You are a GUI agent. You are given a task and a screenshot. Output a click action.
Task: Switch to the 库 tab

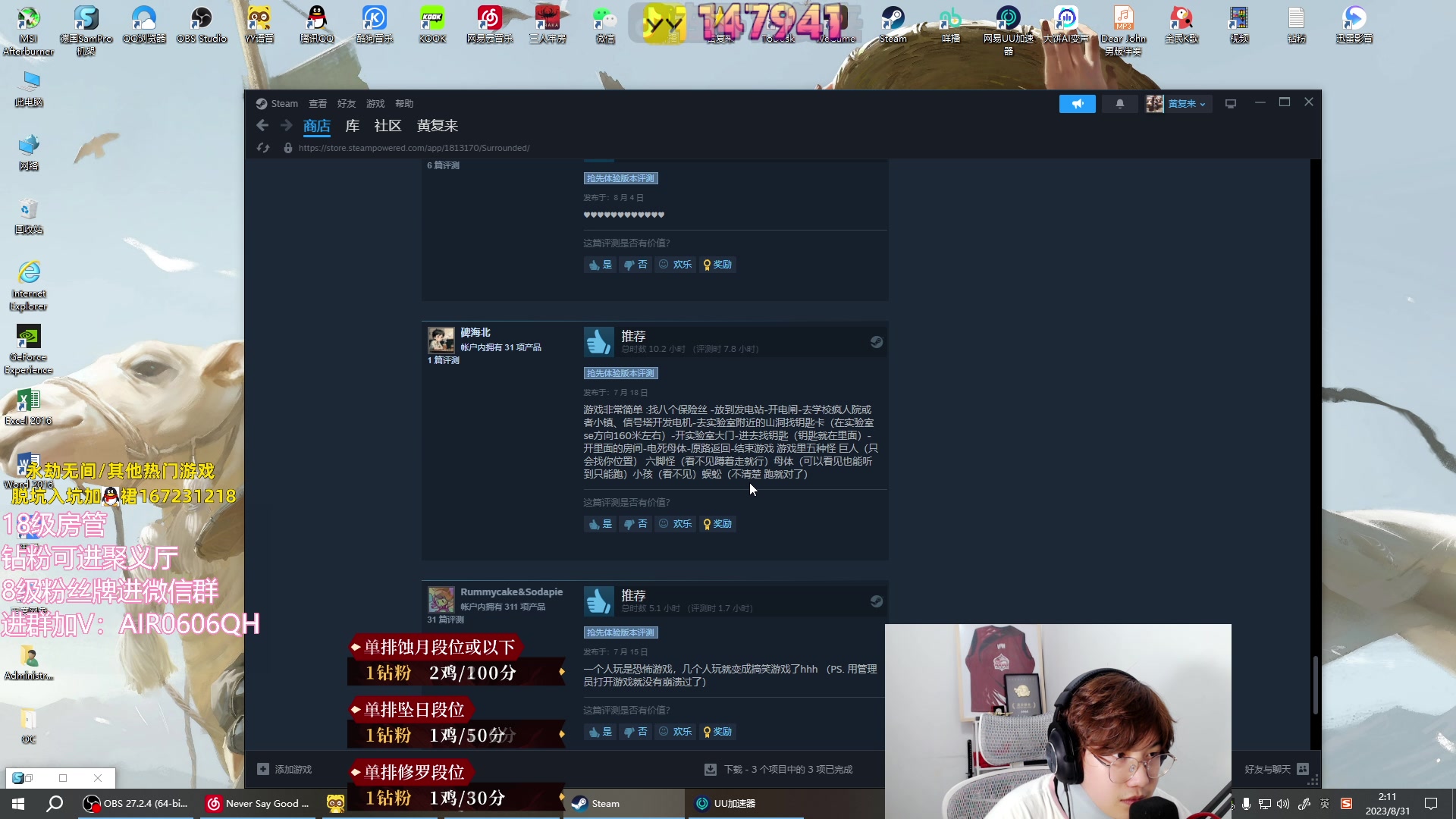tap(353, 126)
